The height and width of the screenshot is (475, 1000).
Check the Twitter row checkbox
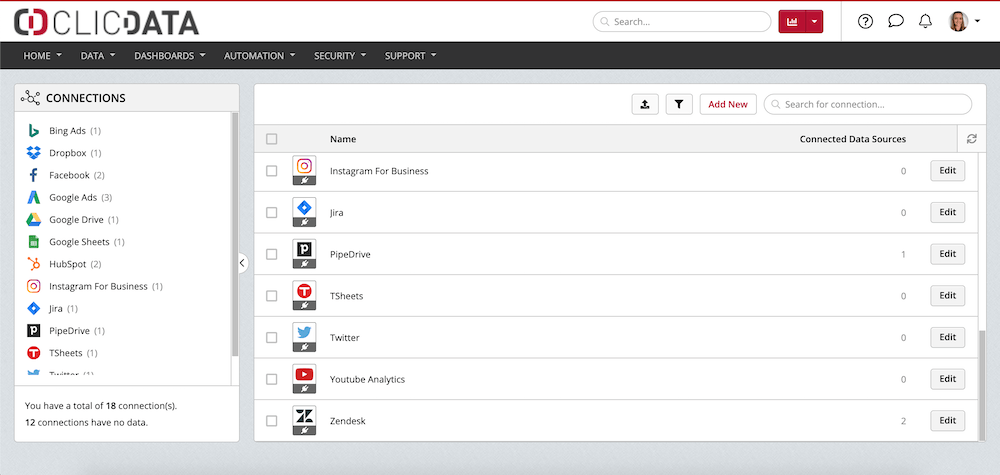point(272,337)
